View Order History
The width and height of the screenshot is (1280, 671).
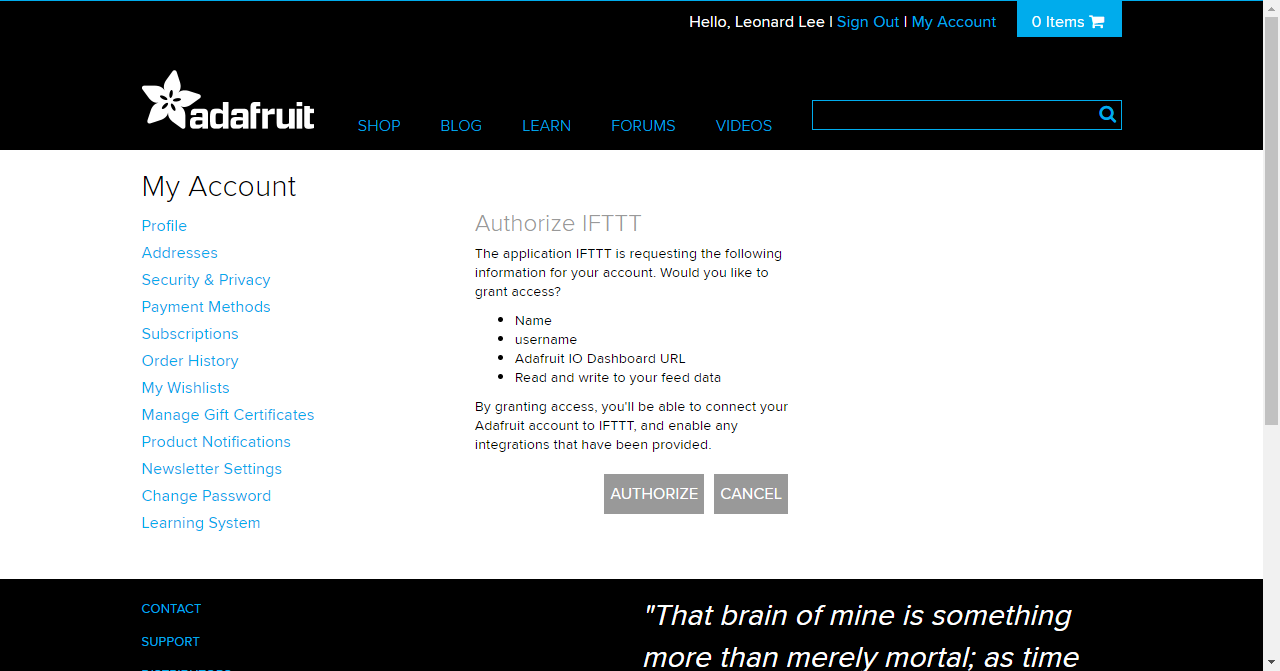[190, 361]
